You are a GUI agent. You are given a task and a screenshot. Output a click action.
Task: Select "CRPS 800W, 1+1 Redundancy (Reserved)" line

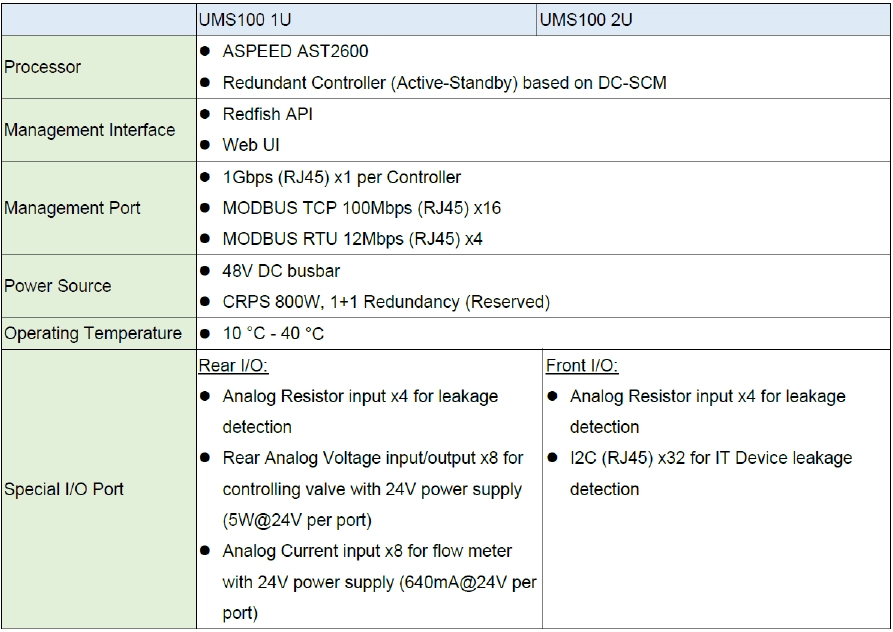click(x=386, y=302)
